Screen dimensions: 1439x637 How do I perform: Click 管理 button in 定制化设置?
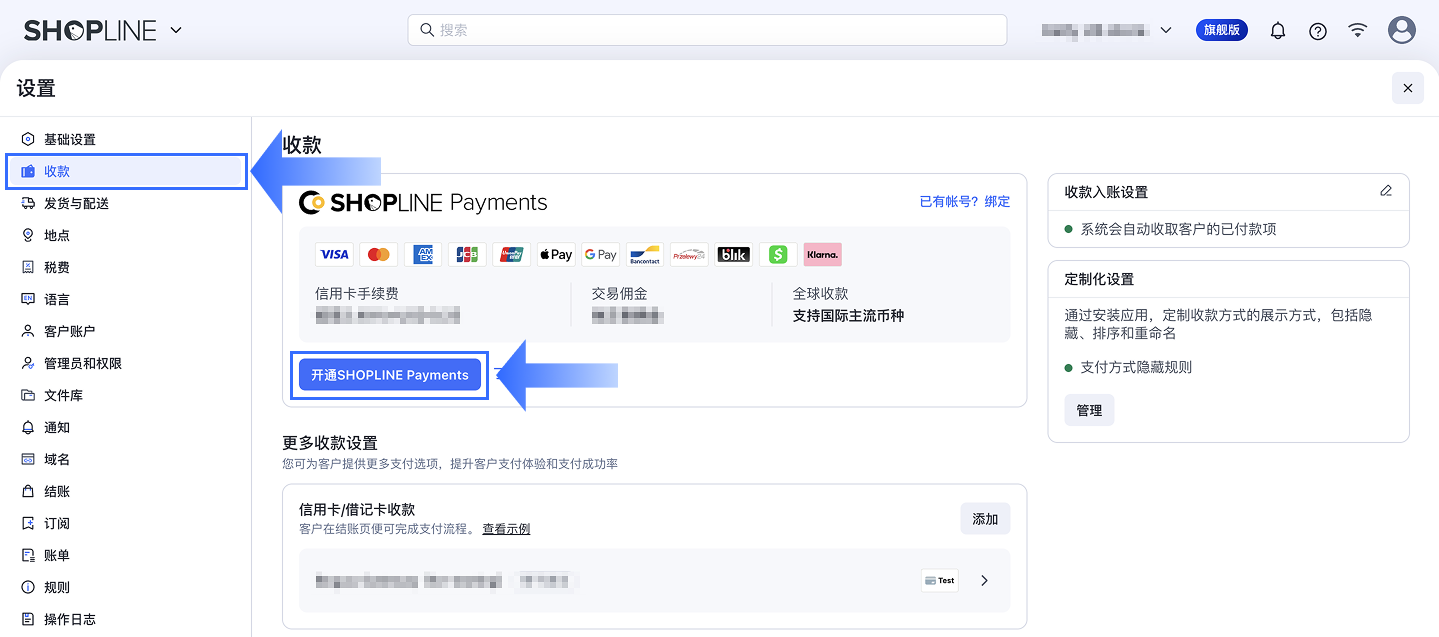[x=1089, y=410]
